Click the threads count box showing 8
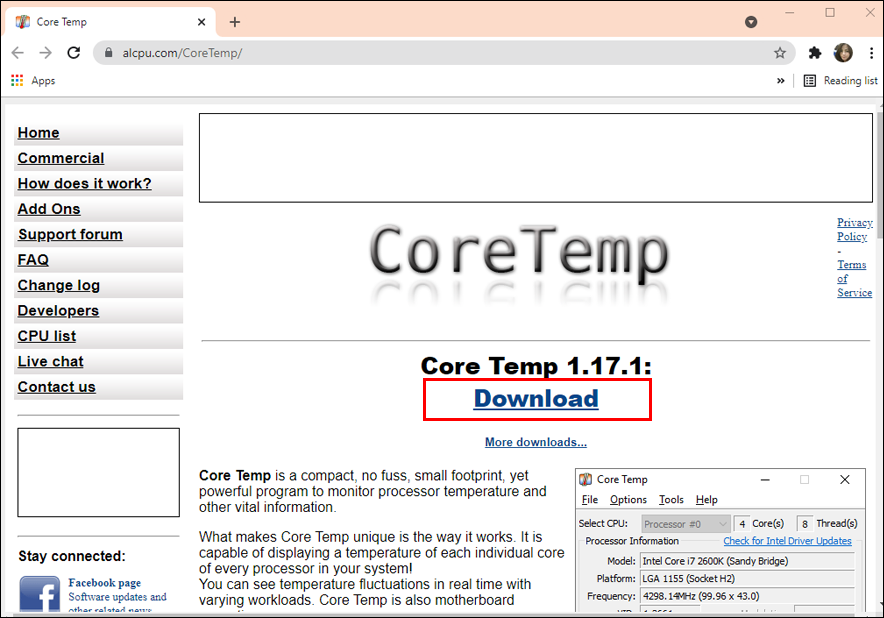The height and width of the screenshot is (618, 884). point(805,524)
